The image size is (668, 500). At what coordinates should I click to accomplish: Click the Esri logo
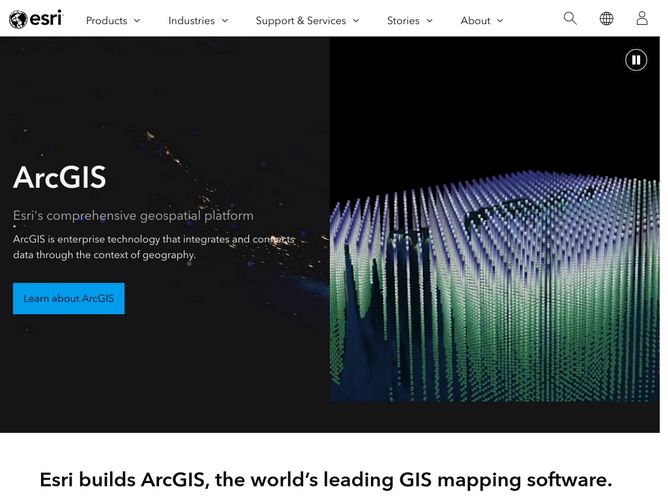coord(36,19)
